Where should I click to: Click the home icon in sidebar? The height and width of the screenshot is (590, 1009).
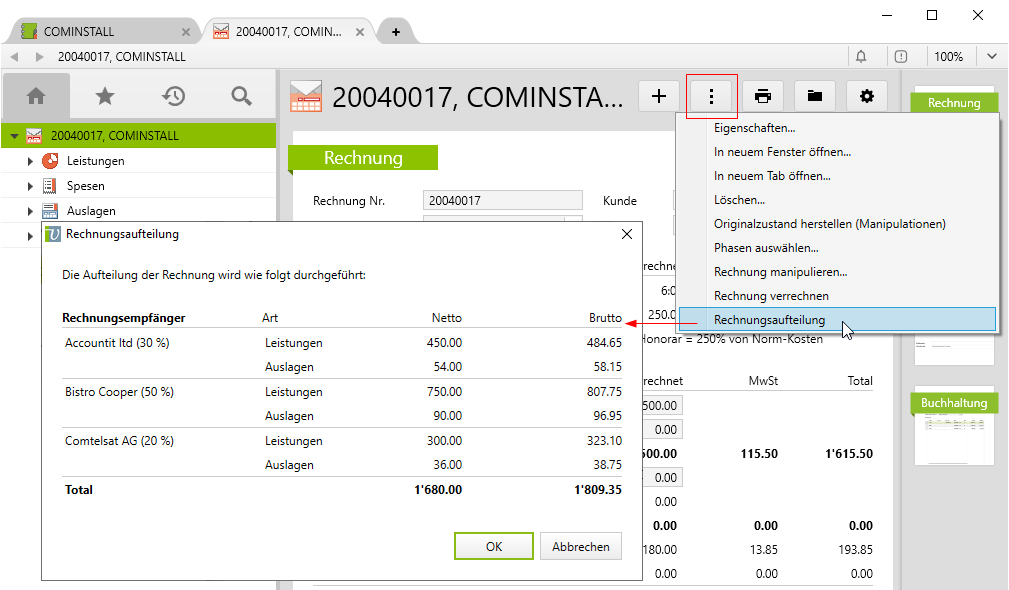click(x=37, y=96)
